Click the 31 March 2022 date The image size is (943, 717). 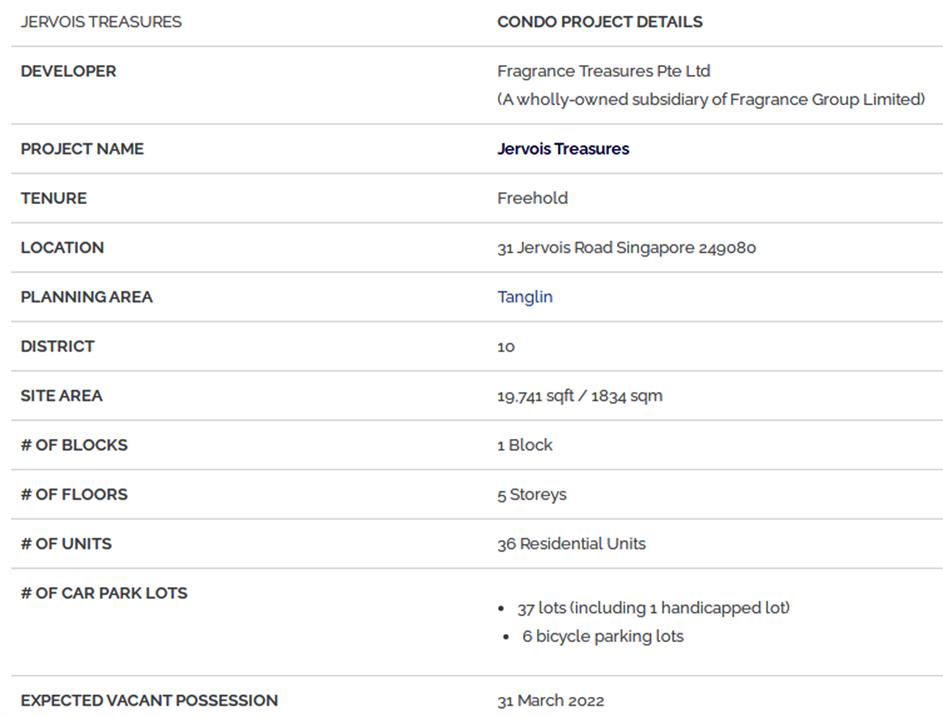(x=551, y=701)
